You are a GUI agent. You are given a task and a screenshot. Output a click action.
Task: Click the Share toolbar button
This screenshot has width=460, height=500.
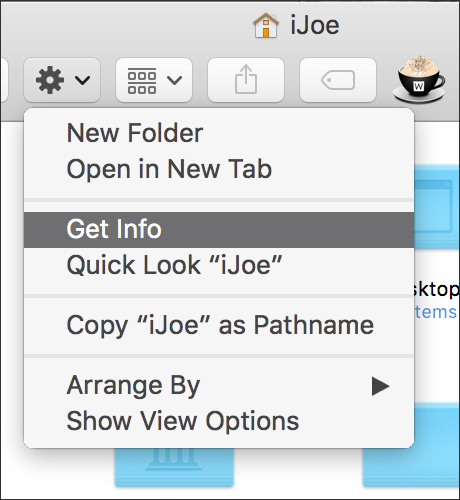tap(246, 80)
